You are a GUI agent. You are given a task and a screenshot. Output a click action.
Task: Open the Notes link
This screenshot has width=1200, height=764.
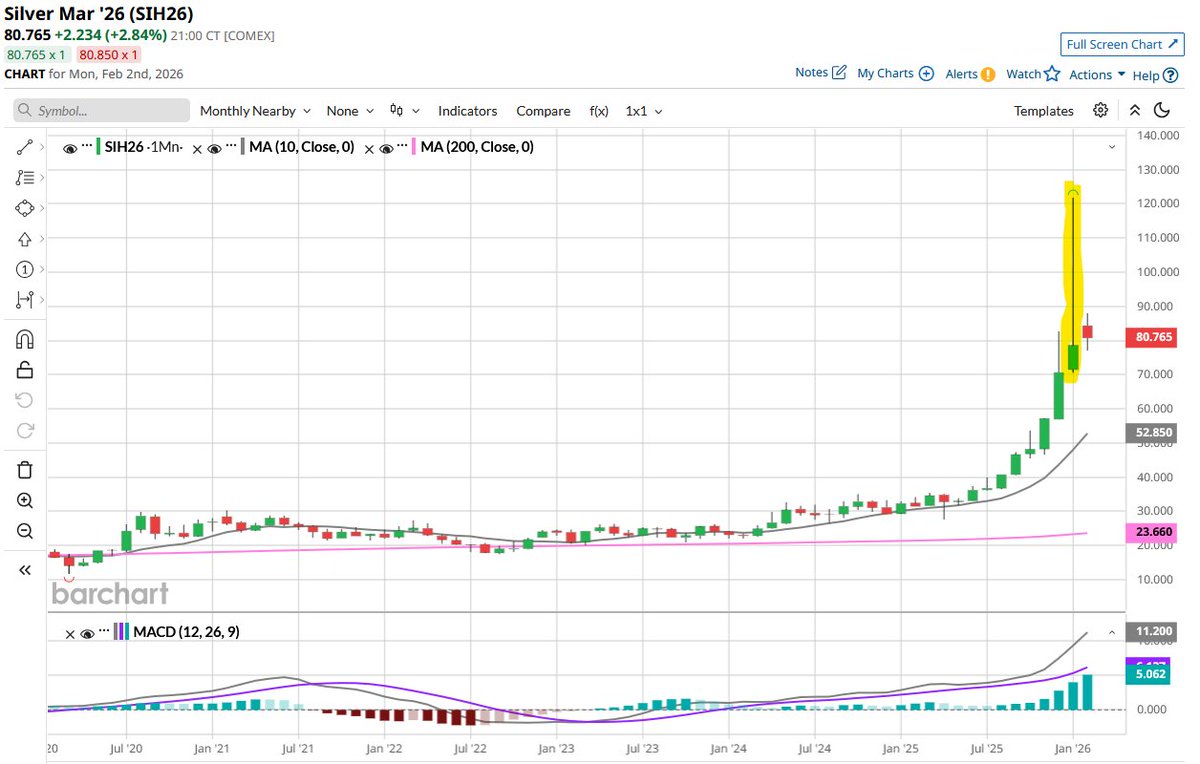pos(811,73)
